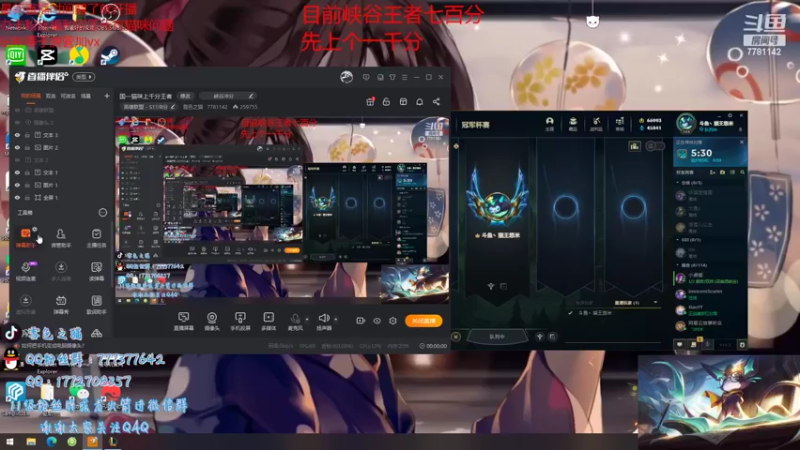Click the 队列中 queue button in League
This screenshot has height=450, width=800.
coord(497,337)
